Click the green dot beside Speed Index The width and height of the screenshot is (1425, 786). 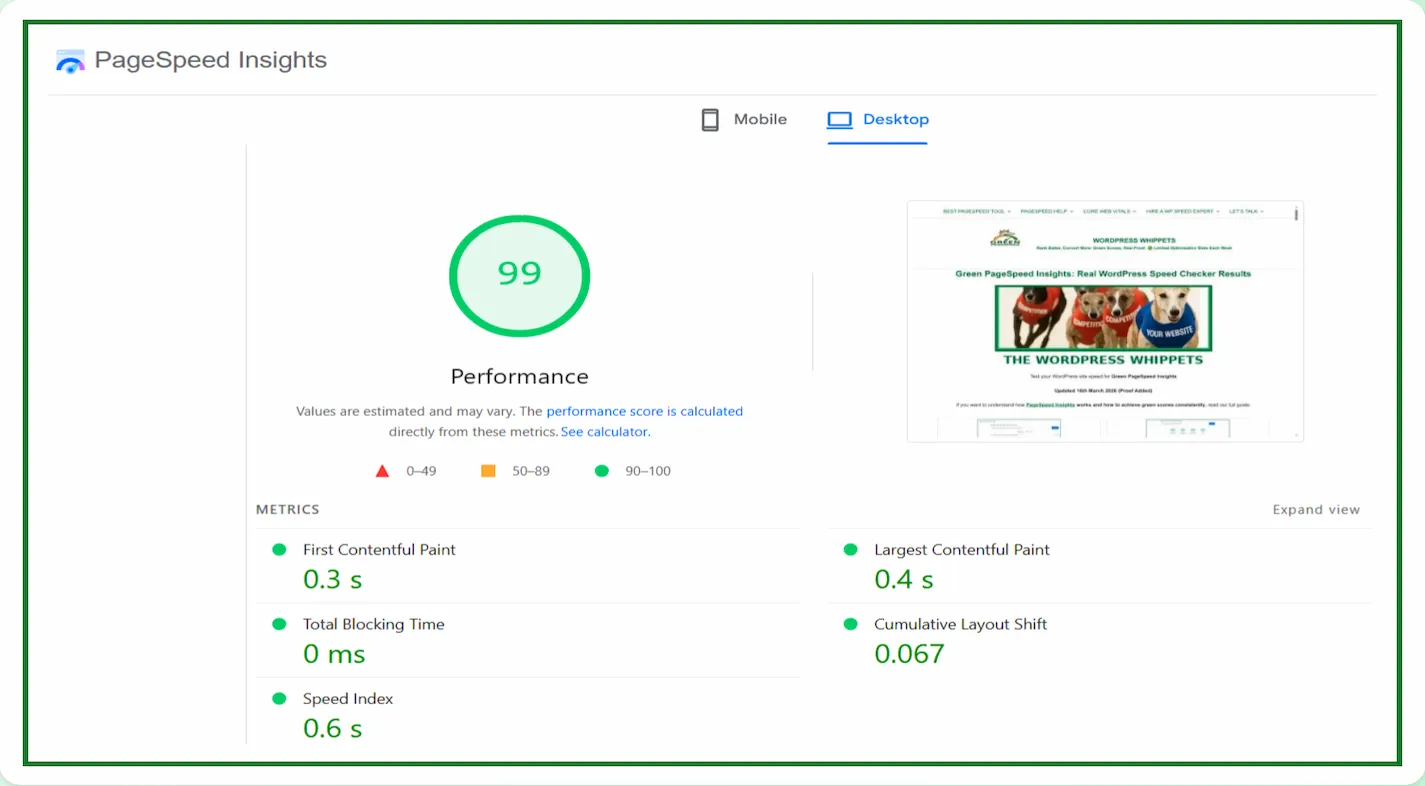(280, 699)
